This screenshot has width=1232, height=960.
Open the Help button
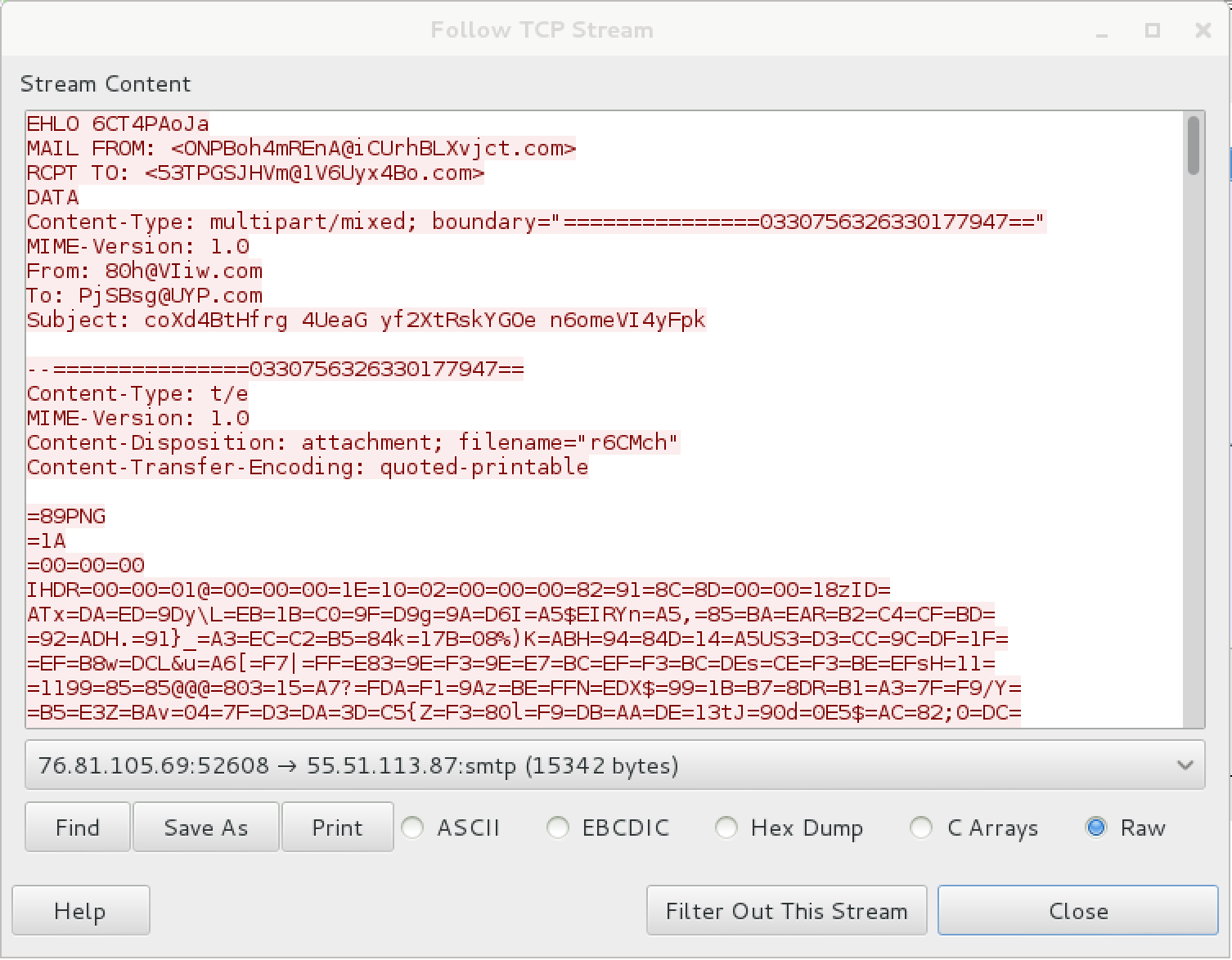pos(81,910)
